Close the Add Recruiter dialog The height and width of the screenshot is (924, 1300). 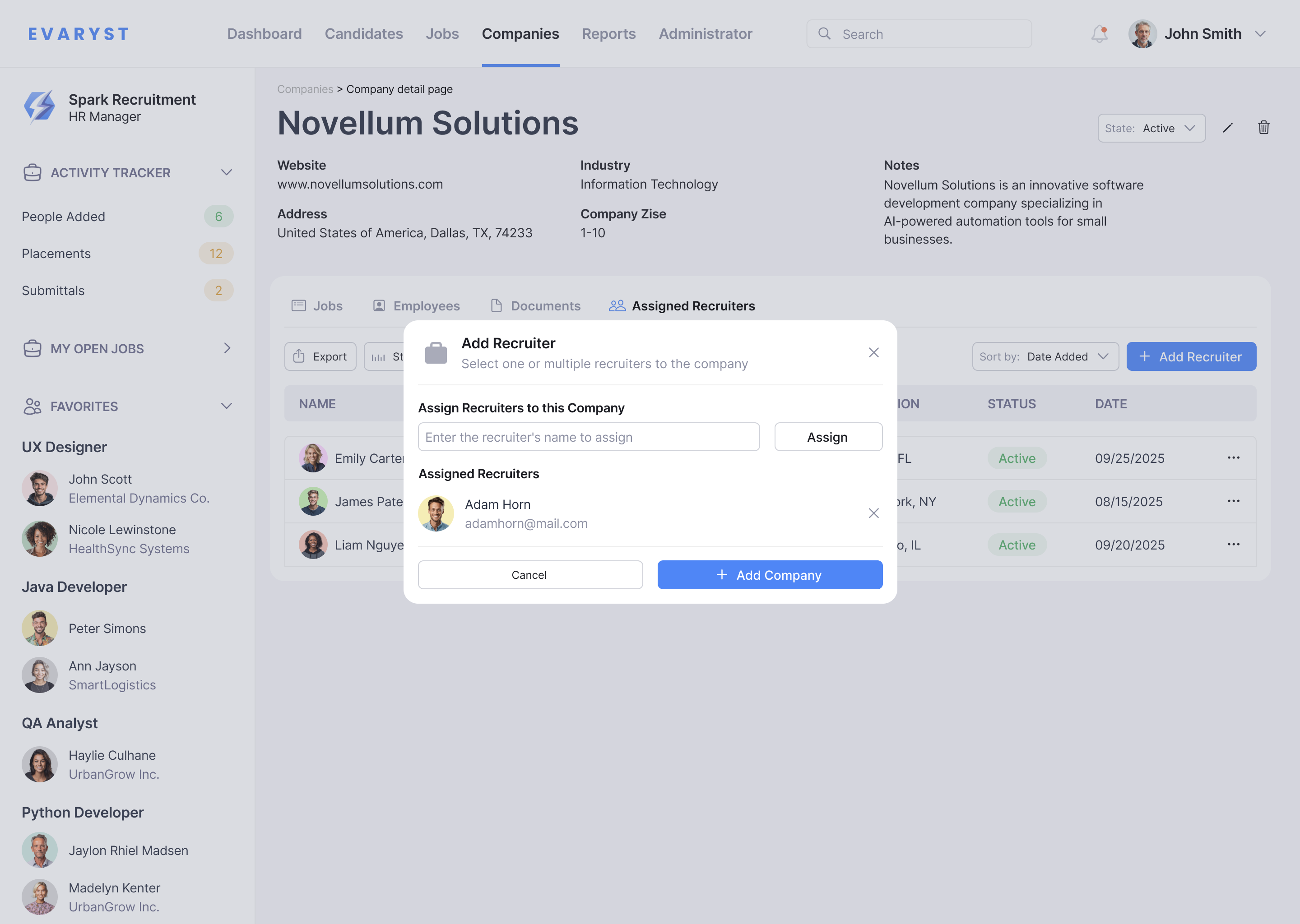pos(874,352)
